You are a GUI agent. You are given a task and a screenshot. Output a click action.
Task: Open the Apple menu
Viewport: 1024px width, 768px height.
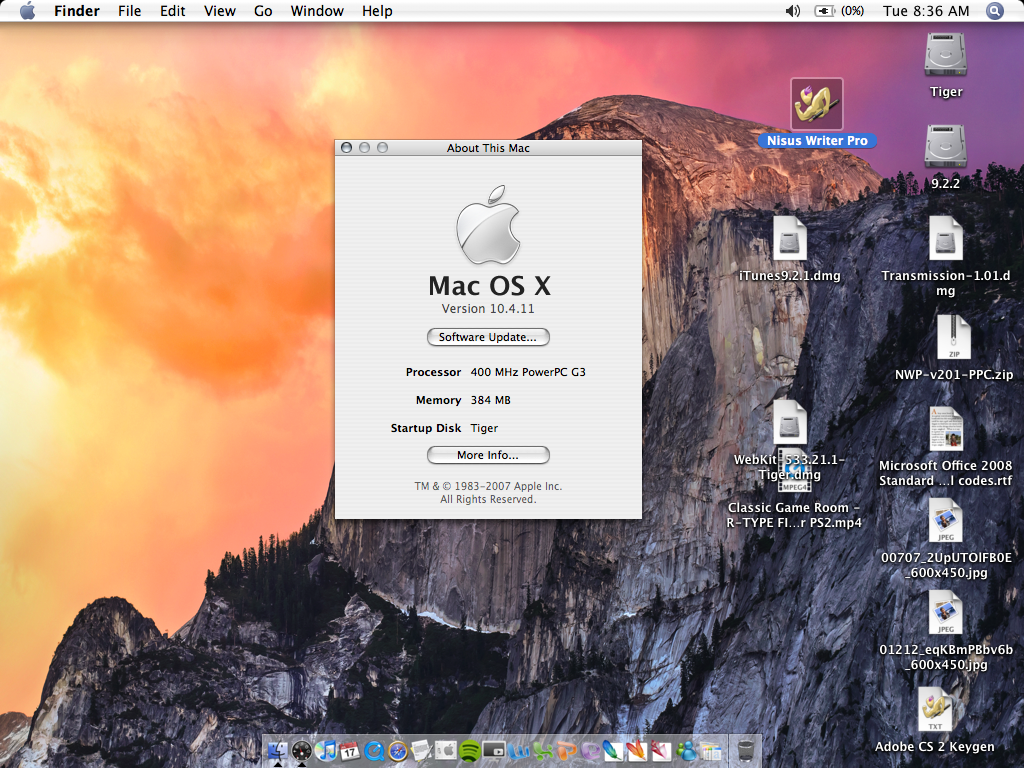point(27,11)
